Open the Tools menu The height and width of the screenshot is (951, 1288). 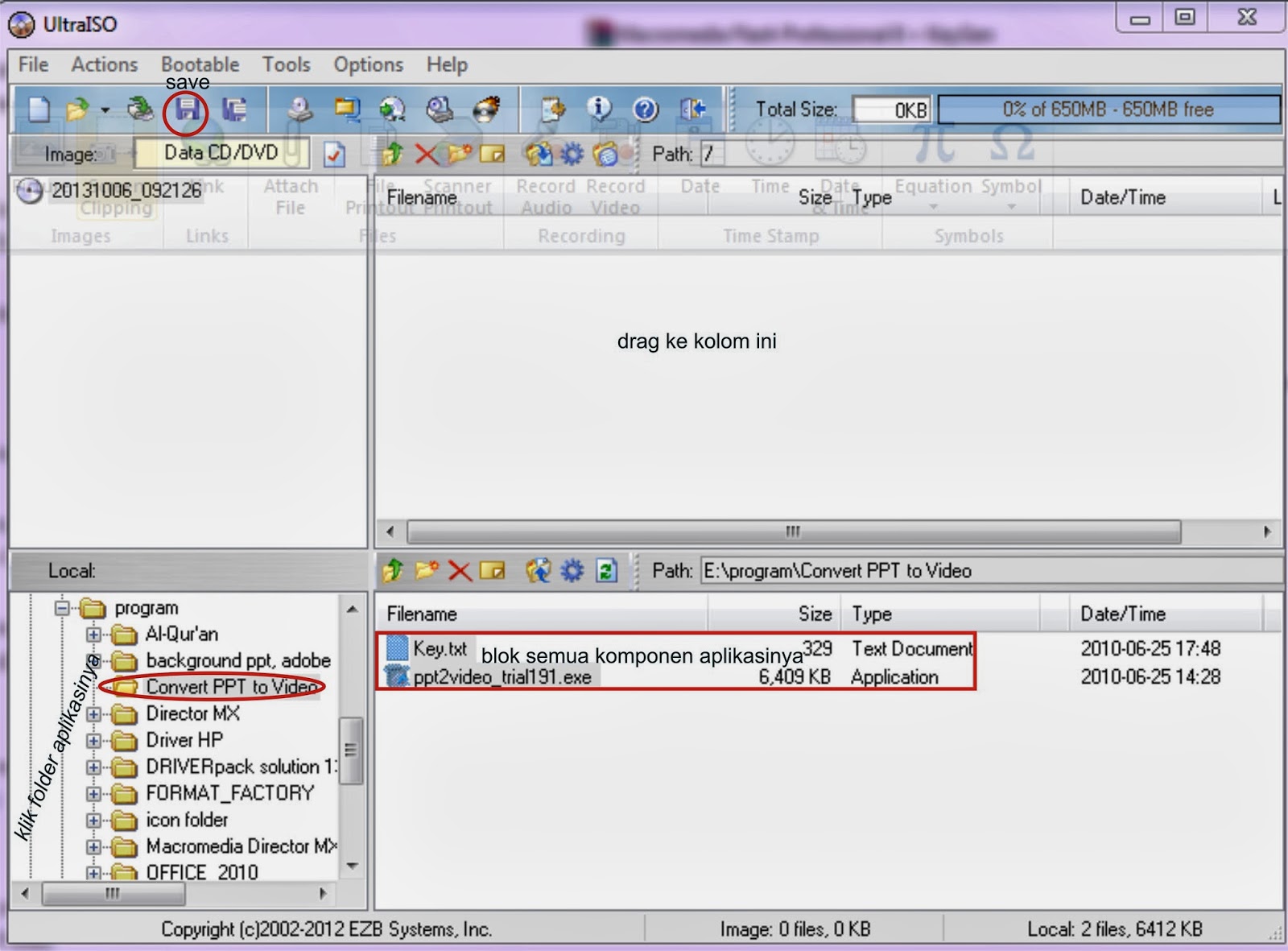[286, 64]
